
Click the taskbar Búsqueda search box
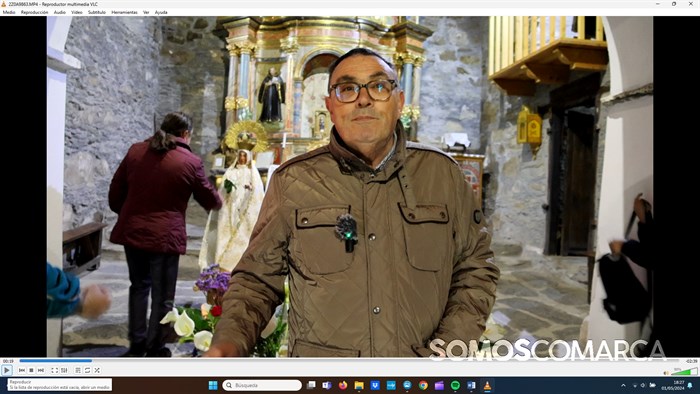click(x=262, y=385)
